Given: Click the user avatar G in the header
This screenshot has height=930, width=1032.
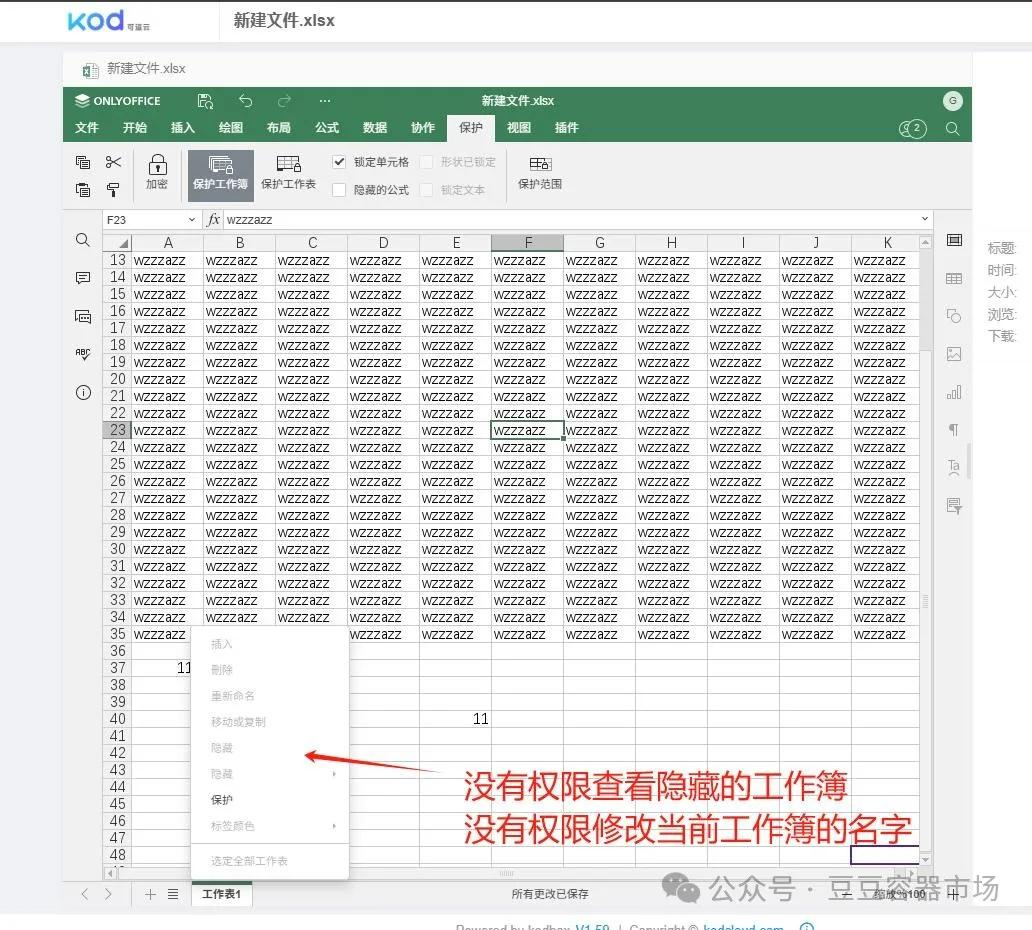Looking at the screenshot, I should [x=952, y=101].
